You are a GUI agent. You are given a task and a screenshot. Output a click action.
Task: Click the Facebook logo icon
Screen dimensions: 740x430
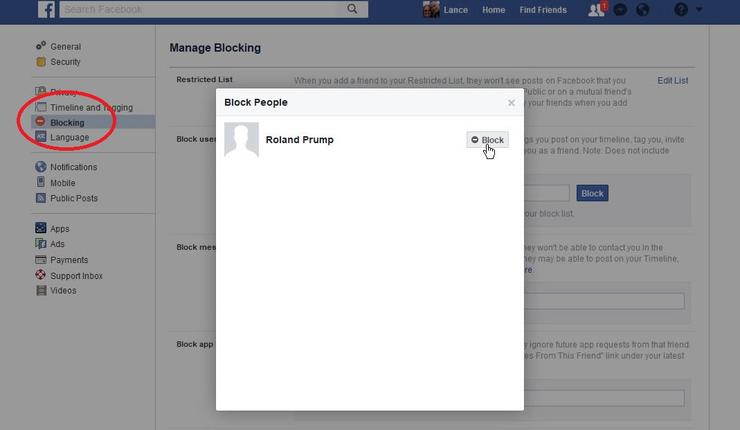[x=46, y=9]
